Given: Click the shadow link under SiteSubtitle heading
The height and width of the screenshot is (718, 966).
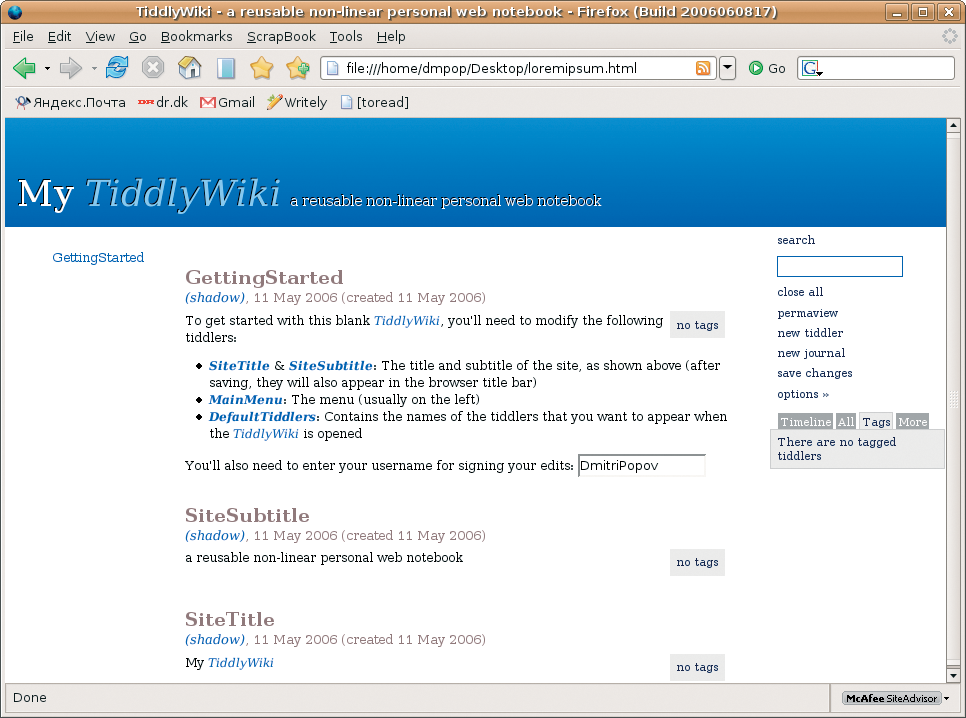Looking at the screenshot, I should pos(215,536).
